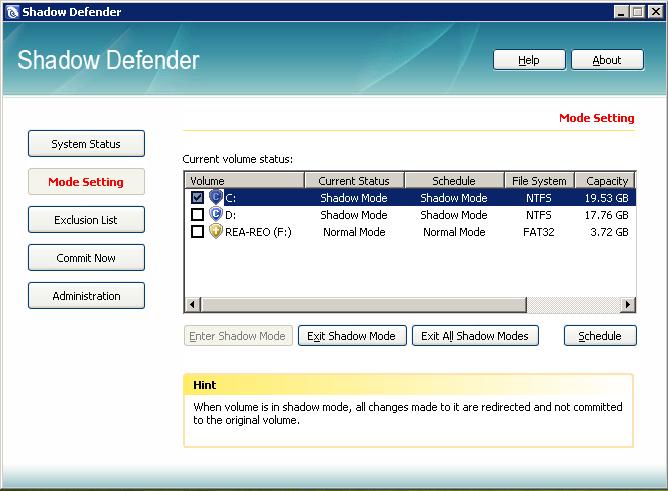Switch to the Administration page

86,296
